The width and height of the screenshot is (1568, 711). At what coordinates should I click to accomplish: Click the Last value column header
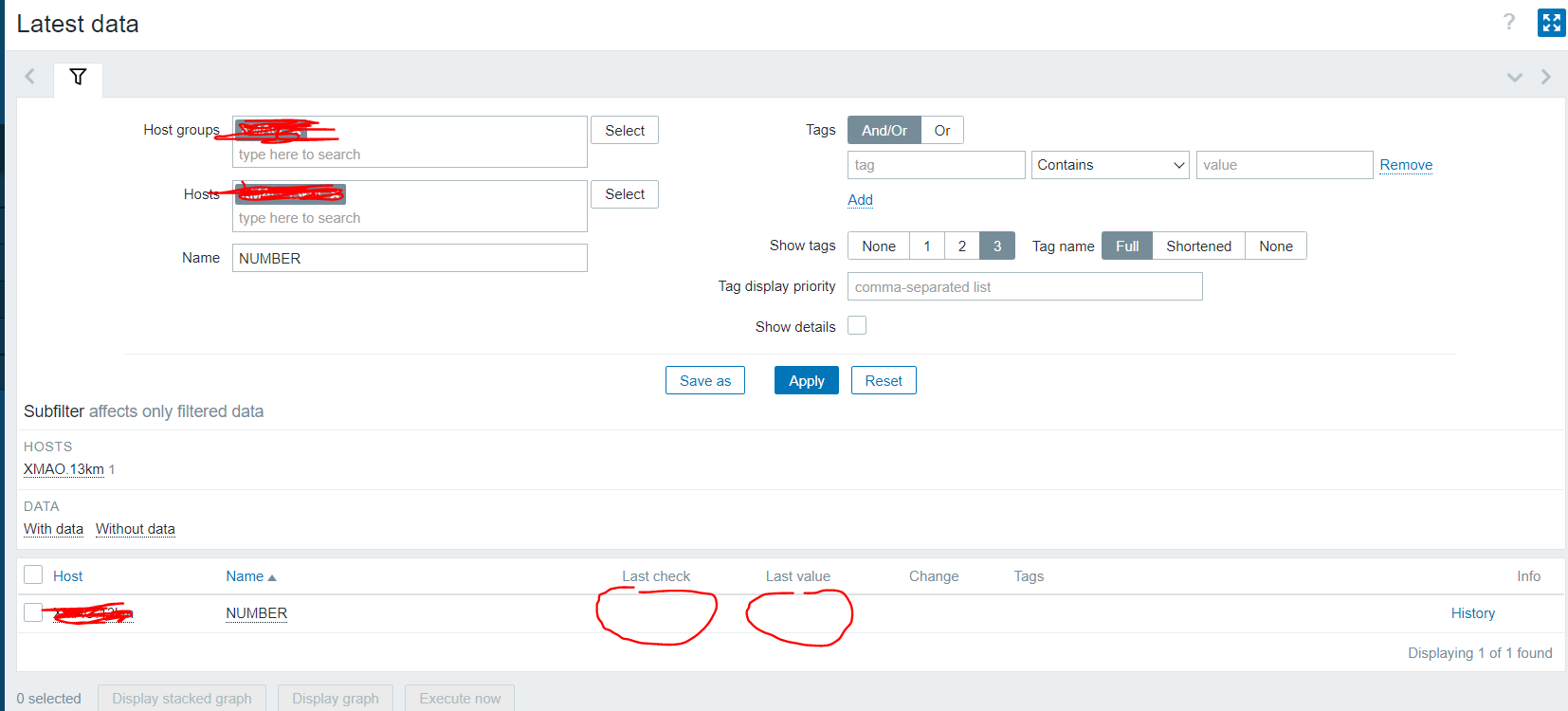798,576
